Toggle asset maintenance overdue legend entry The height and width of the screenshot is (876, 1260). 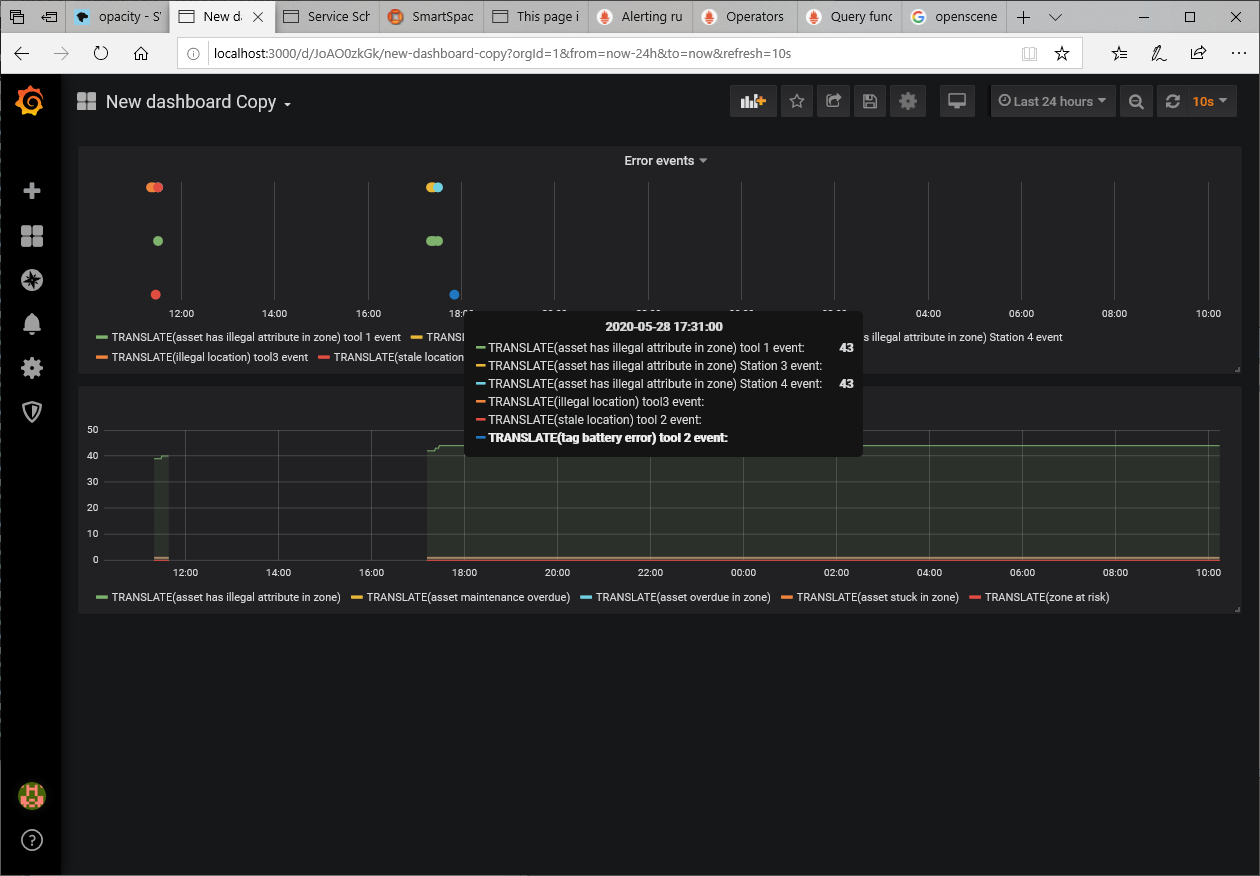(x=468, y=597)
